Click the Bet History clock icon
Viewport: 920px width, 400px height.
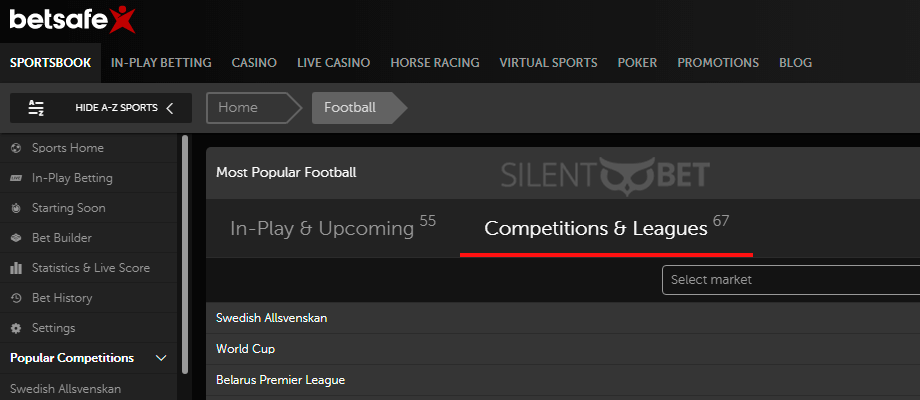(16, 298)
